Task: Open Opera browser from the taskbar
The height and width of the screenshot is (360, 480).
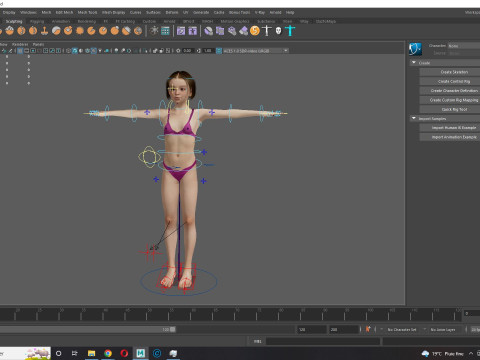Action: [x=124, y=353]
